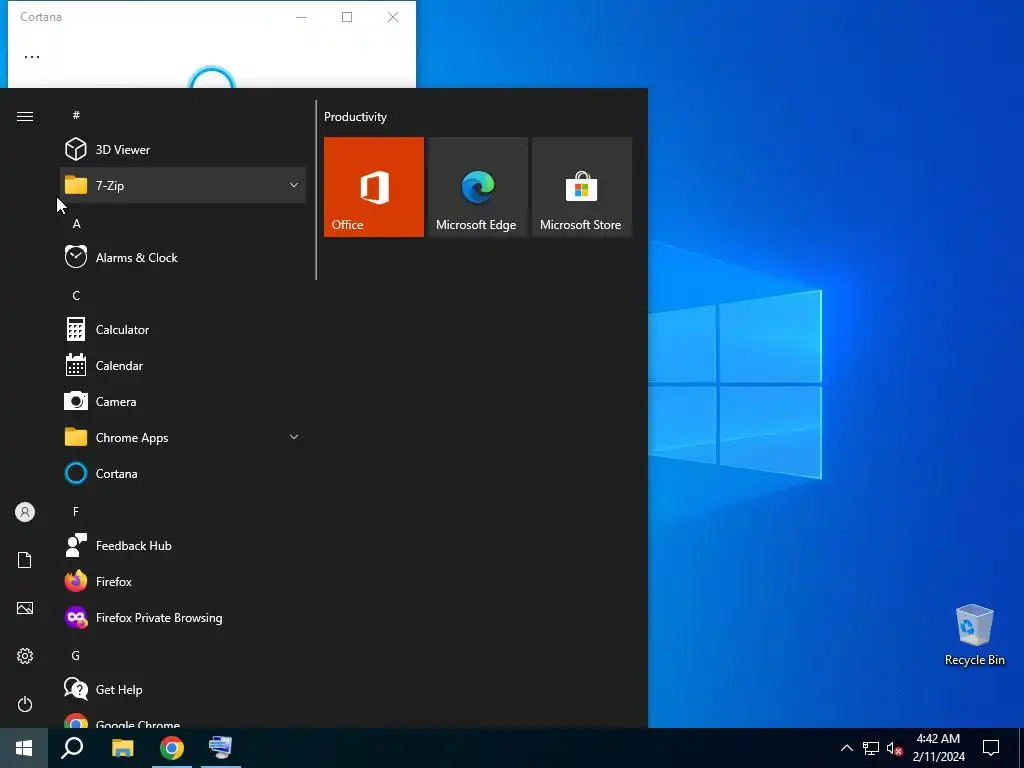This screenshot has height=768, width=1024.
Task: Launch the Camera app
Action: click(183, 401)
